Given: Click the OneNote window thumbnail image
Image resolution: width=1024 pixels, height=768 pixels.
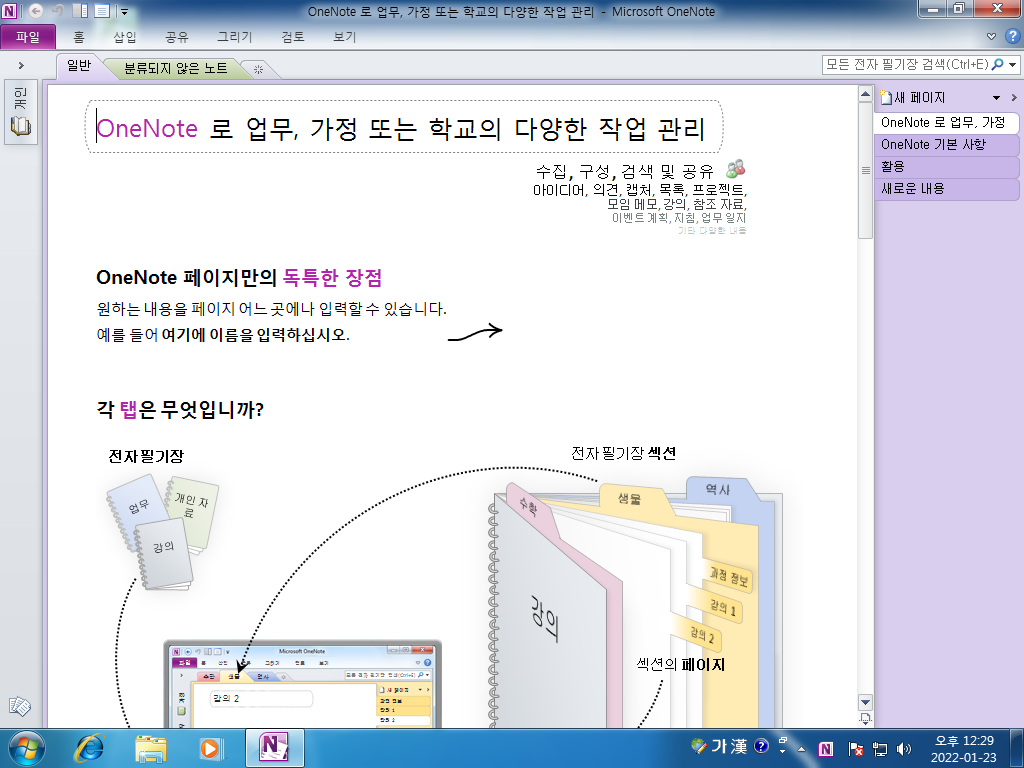Looking at the screenshot, I should tap(302, 684).
